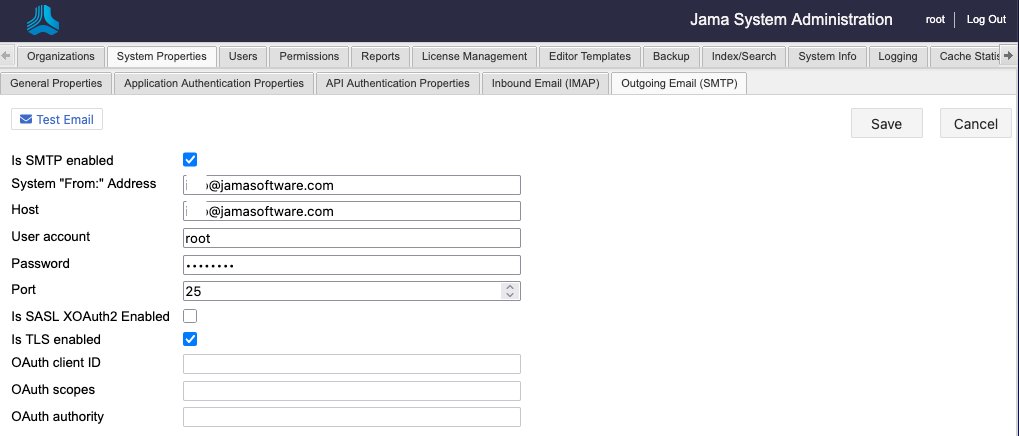This screenshot has height=436, width=1019.
Task: Click the right tab scroll arrow
Action: (1009, 56)
